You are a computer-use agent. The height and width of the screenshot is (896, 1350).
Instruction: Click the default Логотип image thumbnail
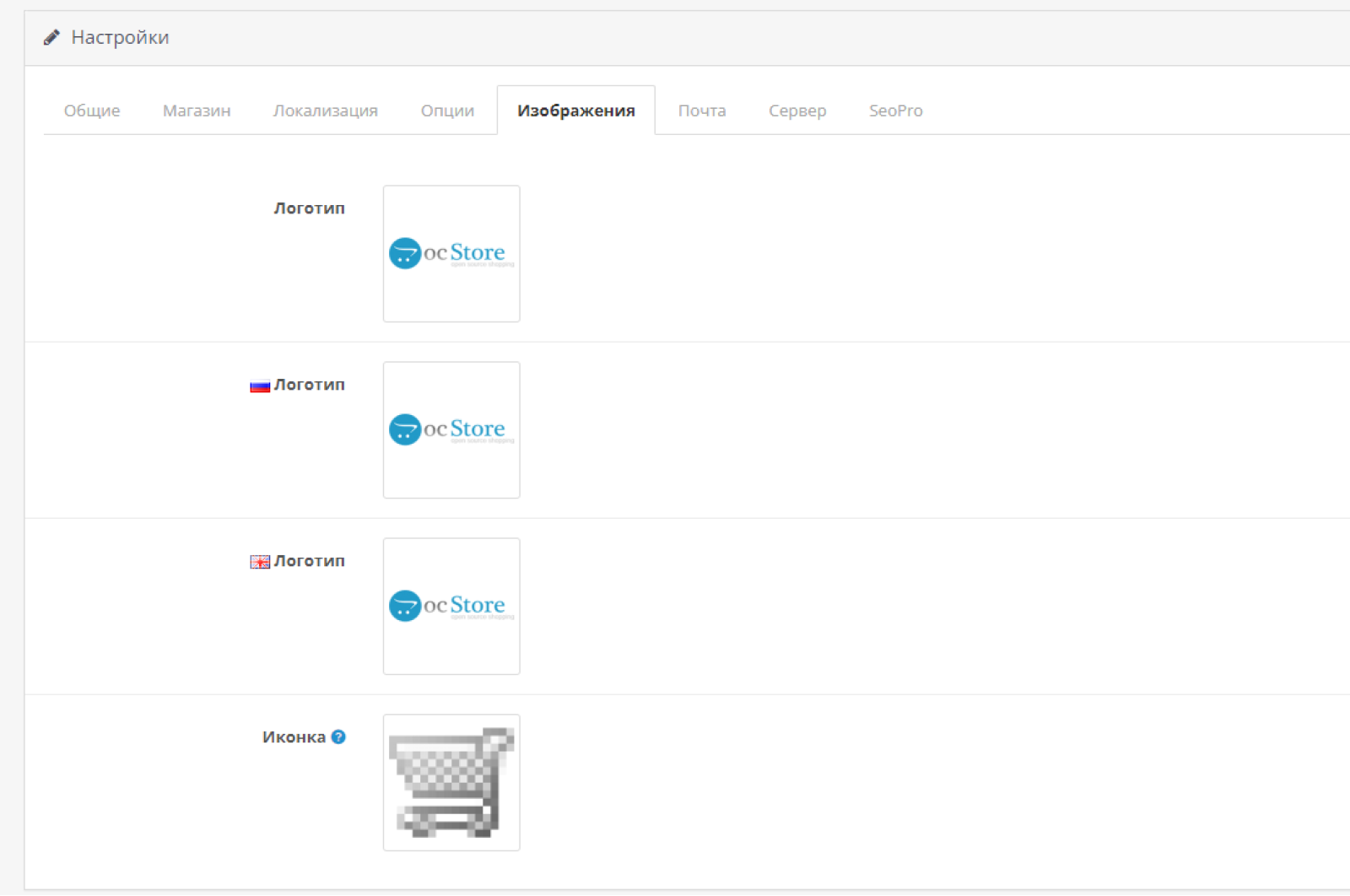tap(451, 254)
